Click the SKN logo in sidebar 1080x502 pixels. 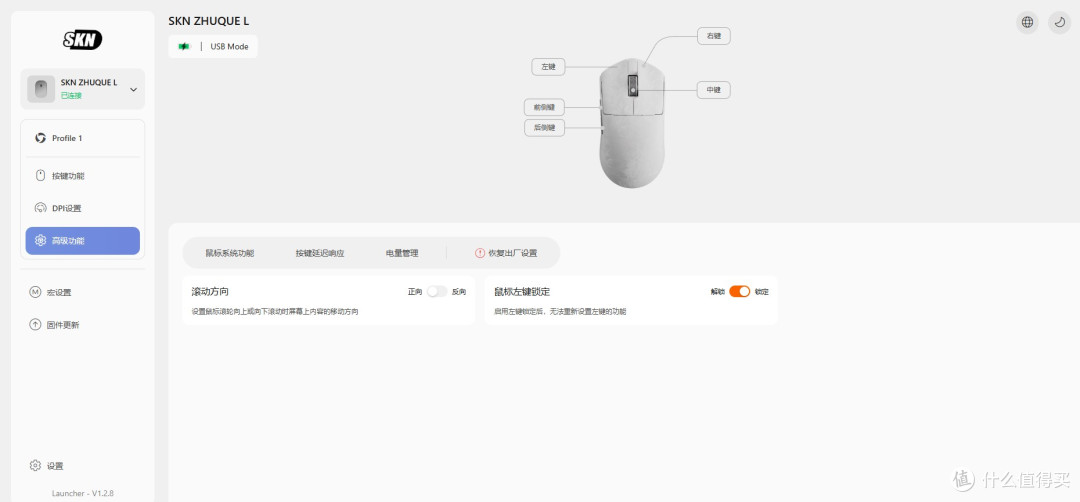click(x=83, y=40)
